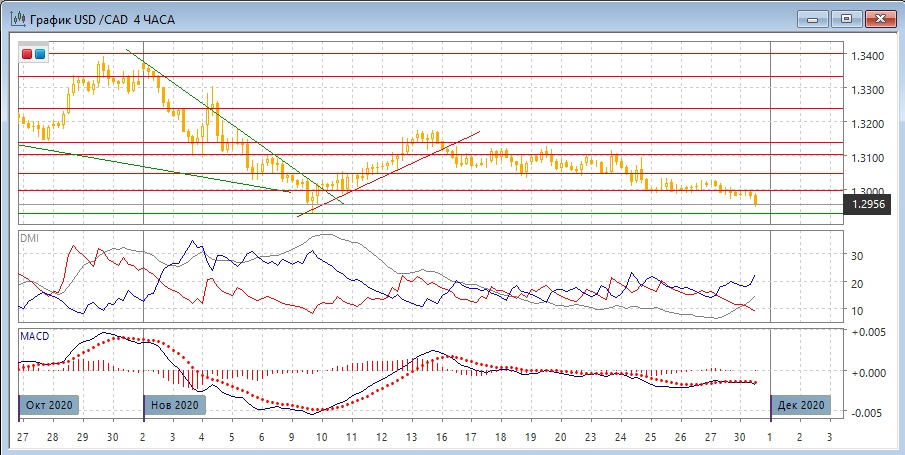Click the current price label 1.2956
The image size is (905, 455).
click(867, 204)
